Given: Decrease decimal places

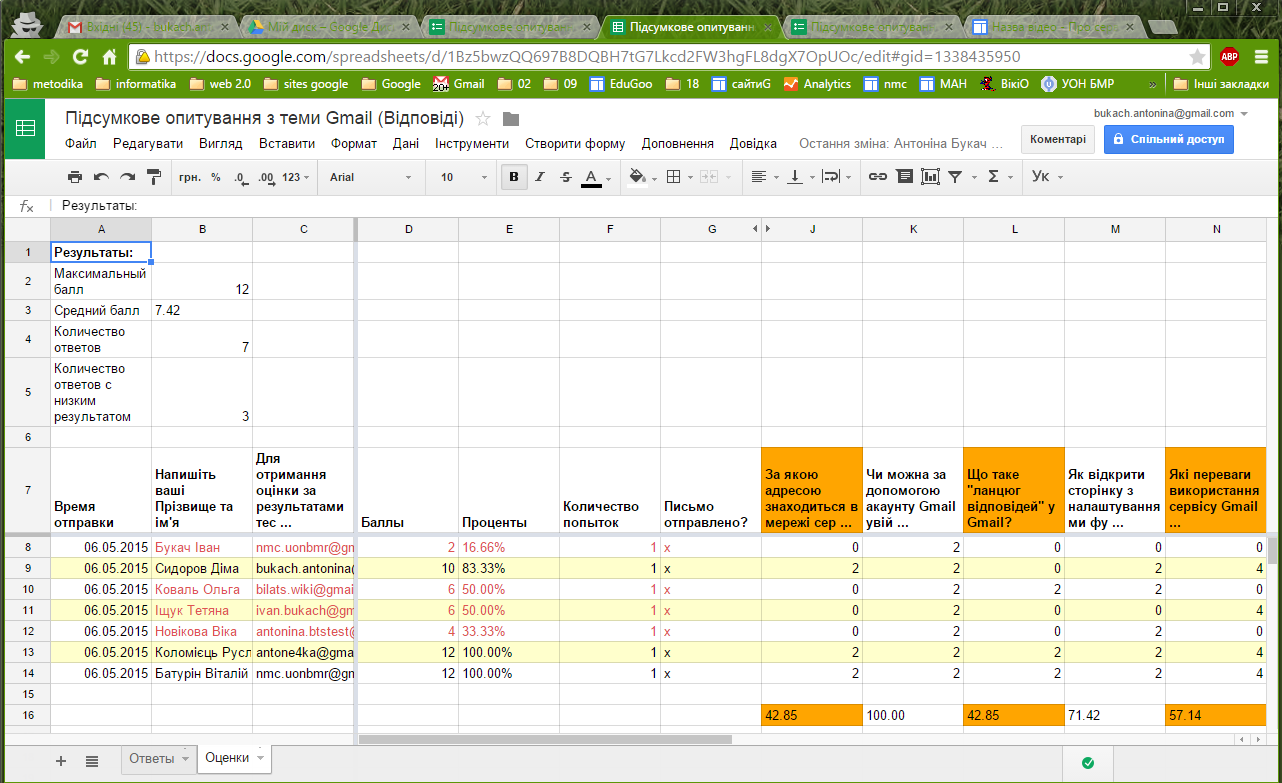Looking at the screenshot, I should [240, 177].
